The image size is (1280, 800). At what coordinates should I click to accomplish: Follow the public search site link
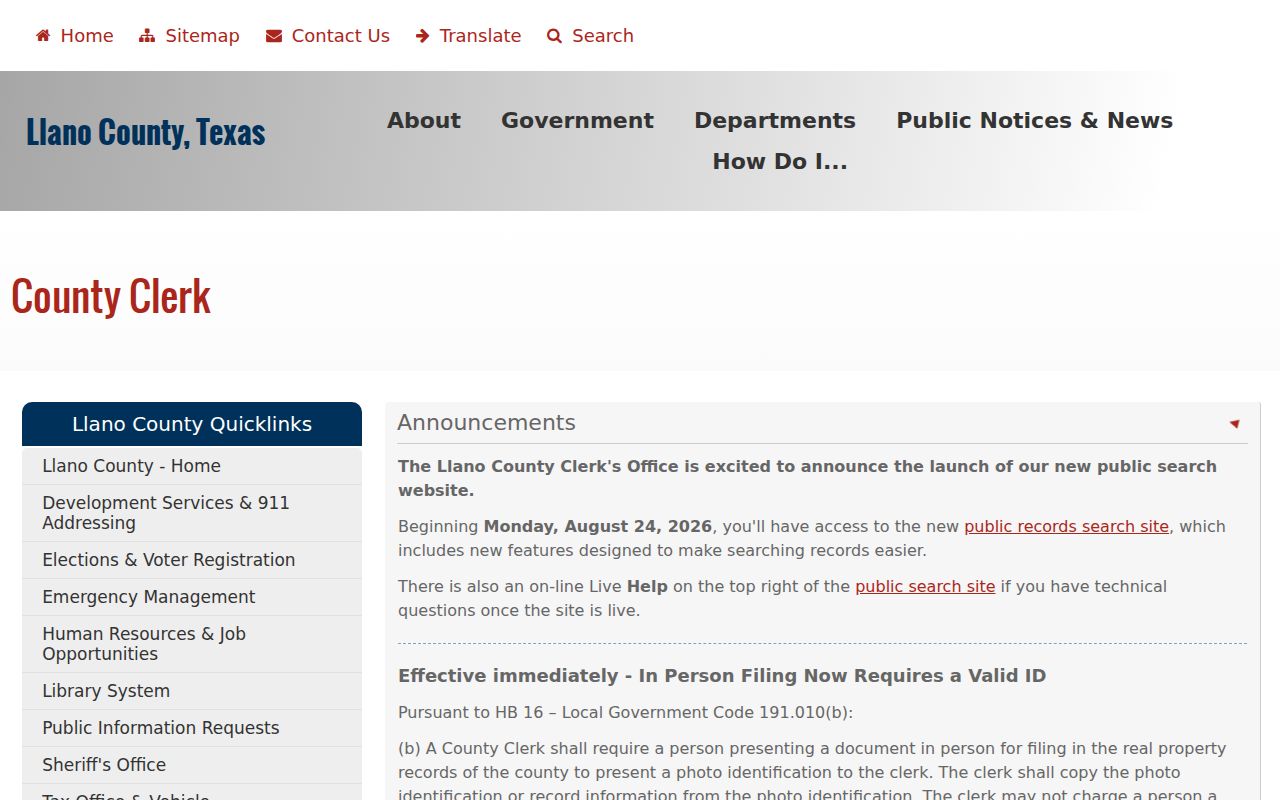tap(925, 586)
